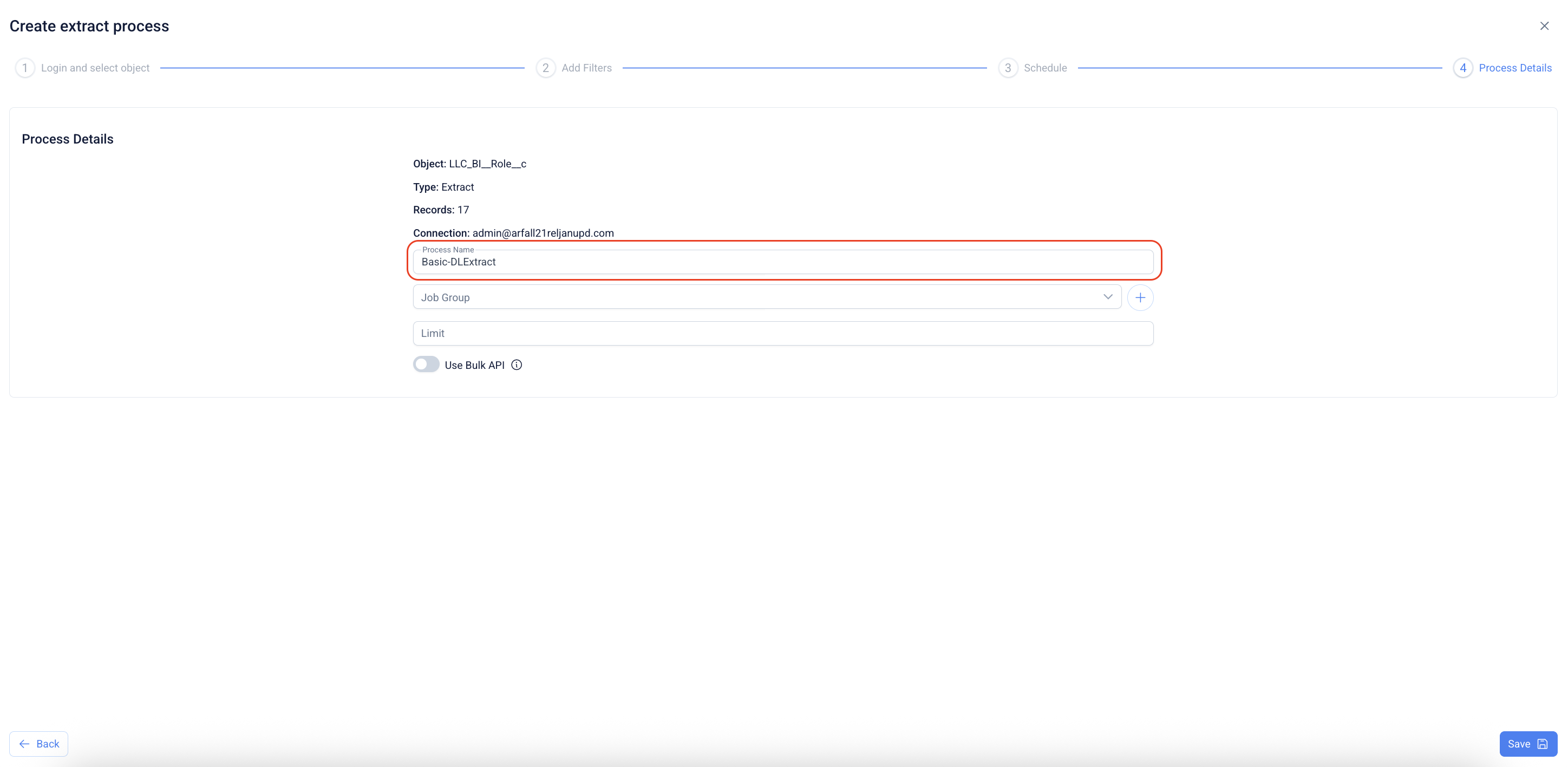This screenshot has height=767, width=1568.
Task: Click the Job Group chevron arrow
Action: (1107, 297)
